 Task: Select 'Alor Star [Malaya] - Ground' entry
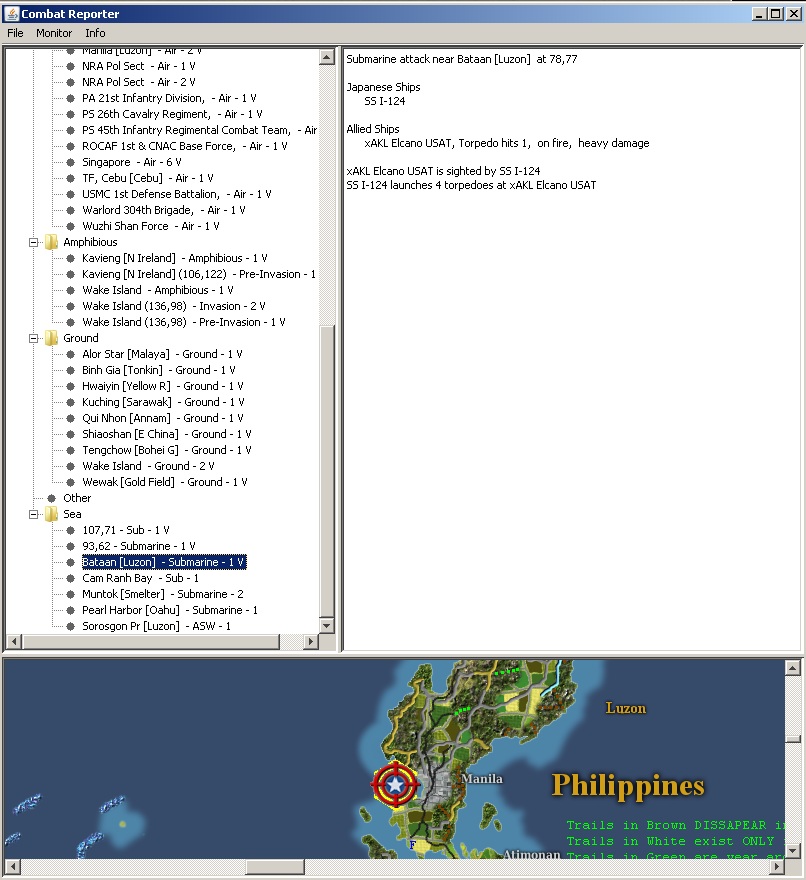pyautogui.click(x=162, y=354)
